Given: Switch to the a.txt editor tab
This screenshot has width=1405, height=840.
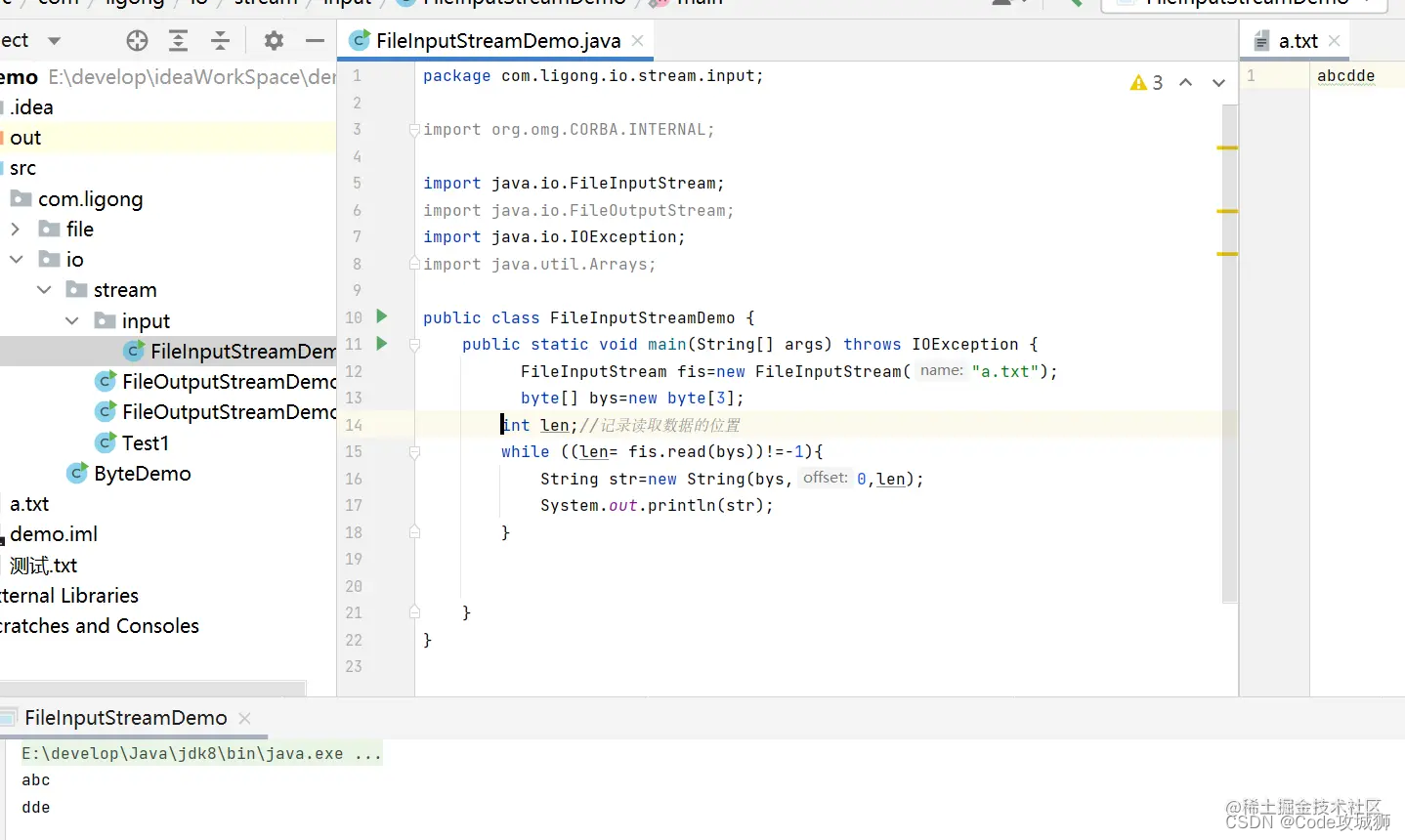Looking at the screenshot, I should point(1297,41).
